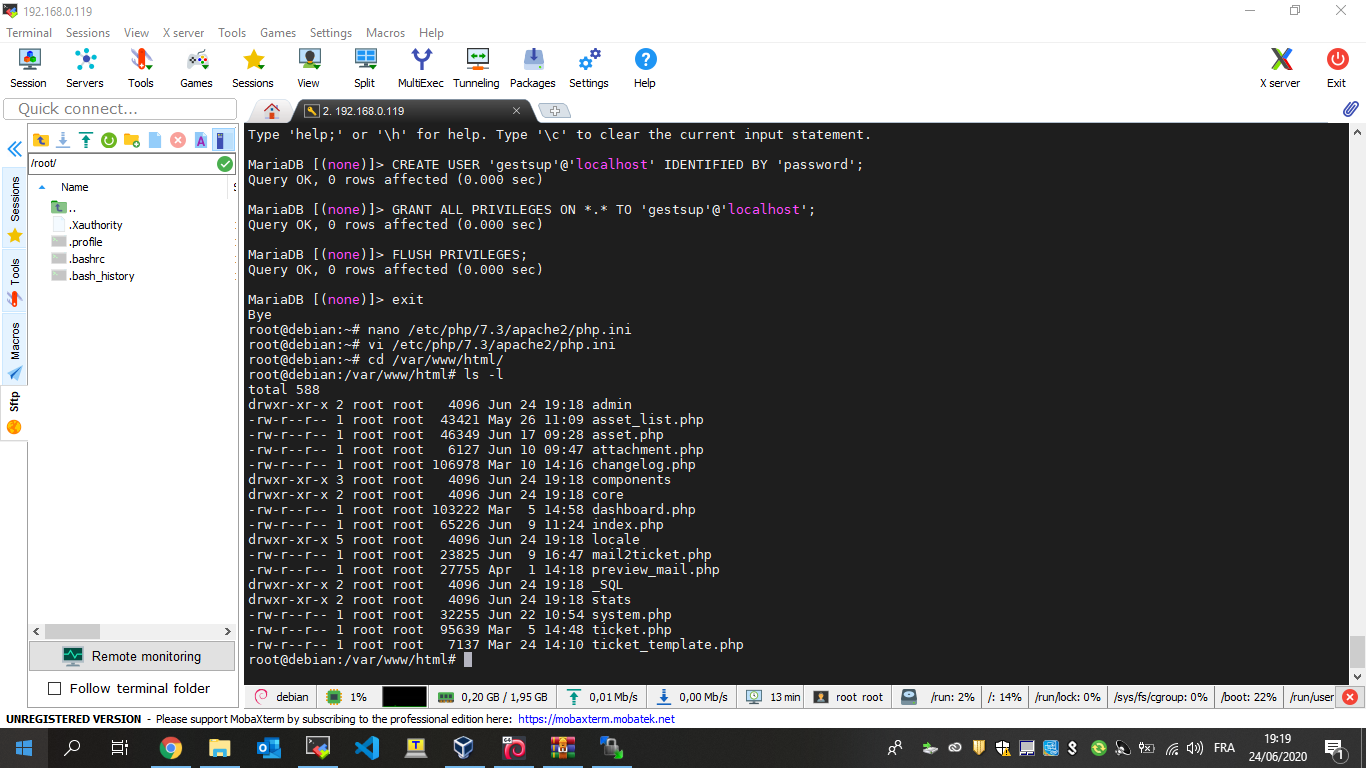This screenshot has height=768, width=1366.
Task: Download selected files in SFTP toolbar
Action: click(63, 140)
